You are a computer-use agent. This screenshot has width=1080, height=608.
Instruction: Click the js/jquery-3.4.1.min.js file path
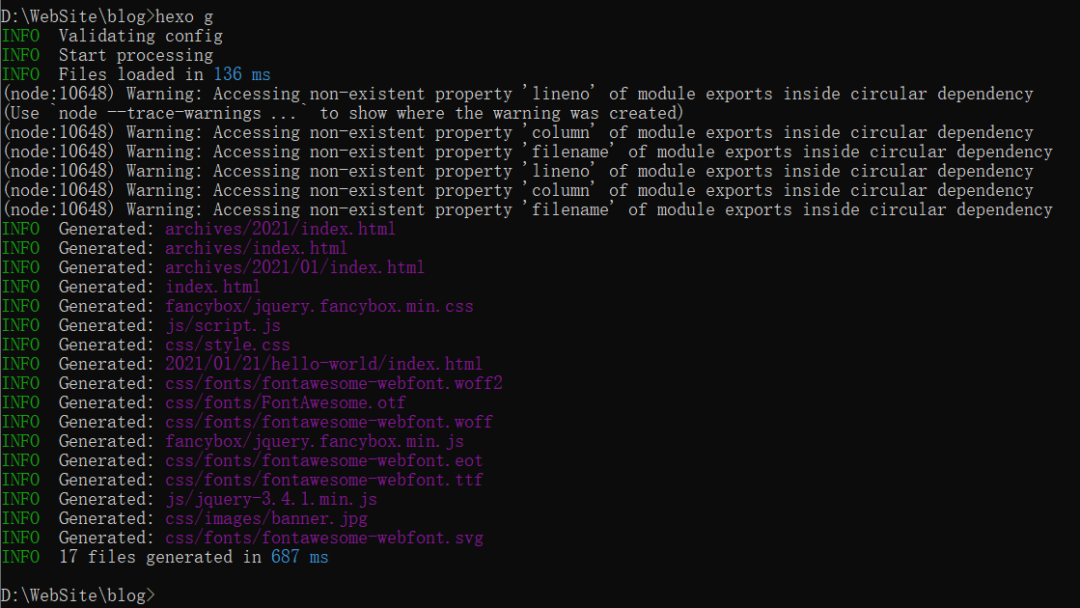click(x=270, y=499)
